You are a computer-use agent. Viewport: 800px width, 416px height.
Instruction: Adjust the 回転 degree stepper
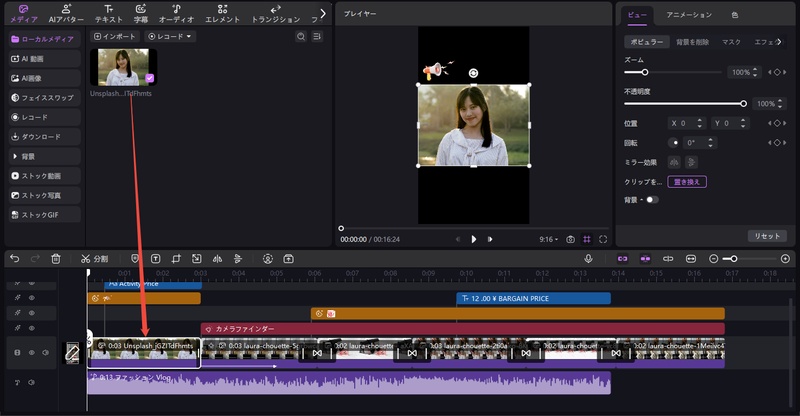click(x=710, y=142)
